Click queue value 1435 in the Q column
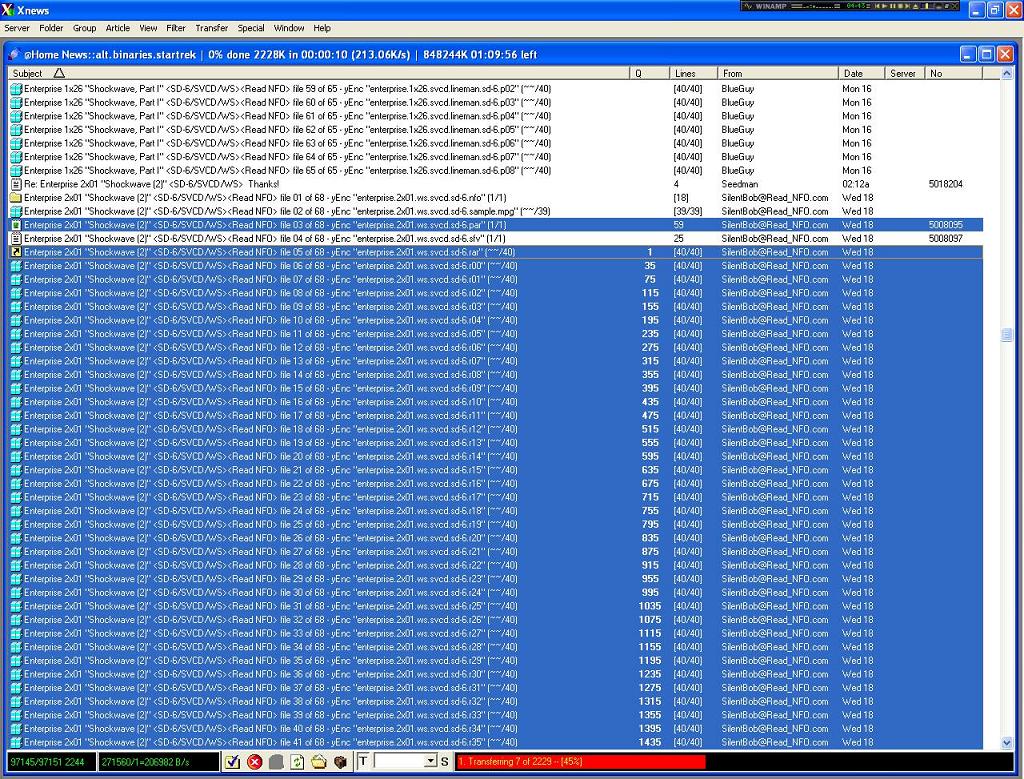The width and height of the screenshot is (1024, 779). coord(649,742)
